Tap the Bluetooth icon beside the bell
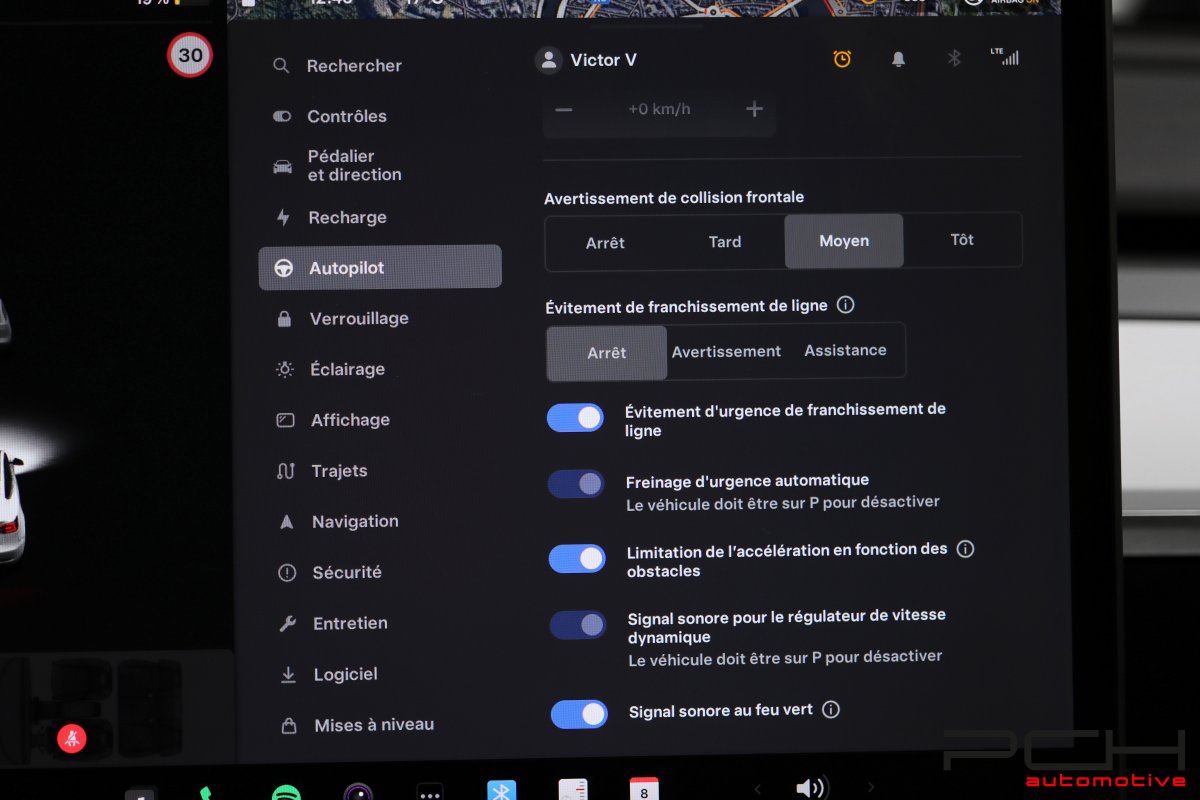 (x=954, y=59)
